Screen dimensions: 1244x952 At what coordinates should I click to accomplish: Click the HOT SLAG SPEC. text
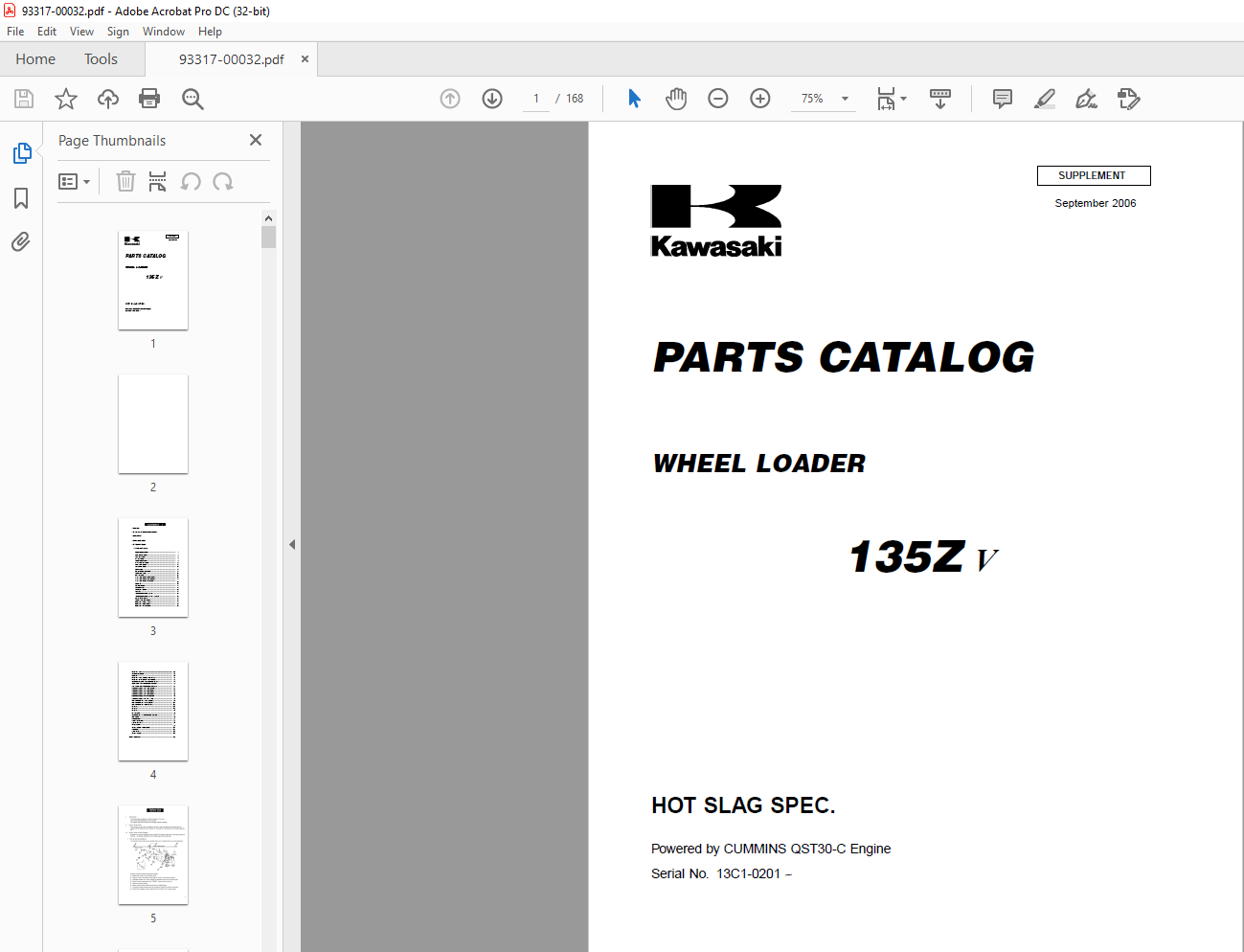743,805
